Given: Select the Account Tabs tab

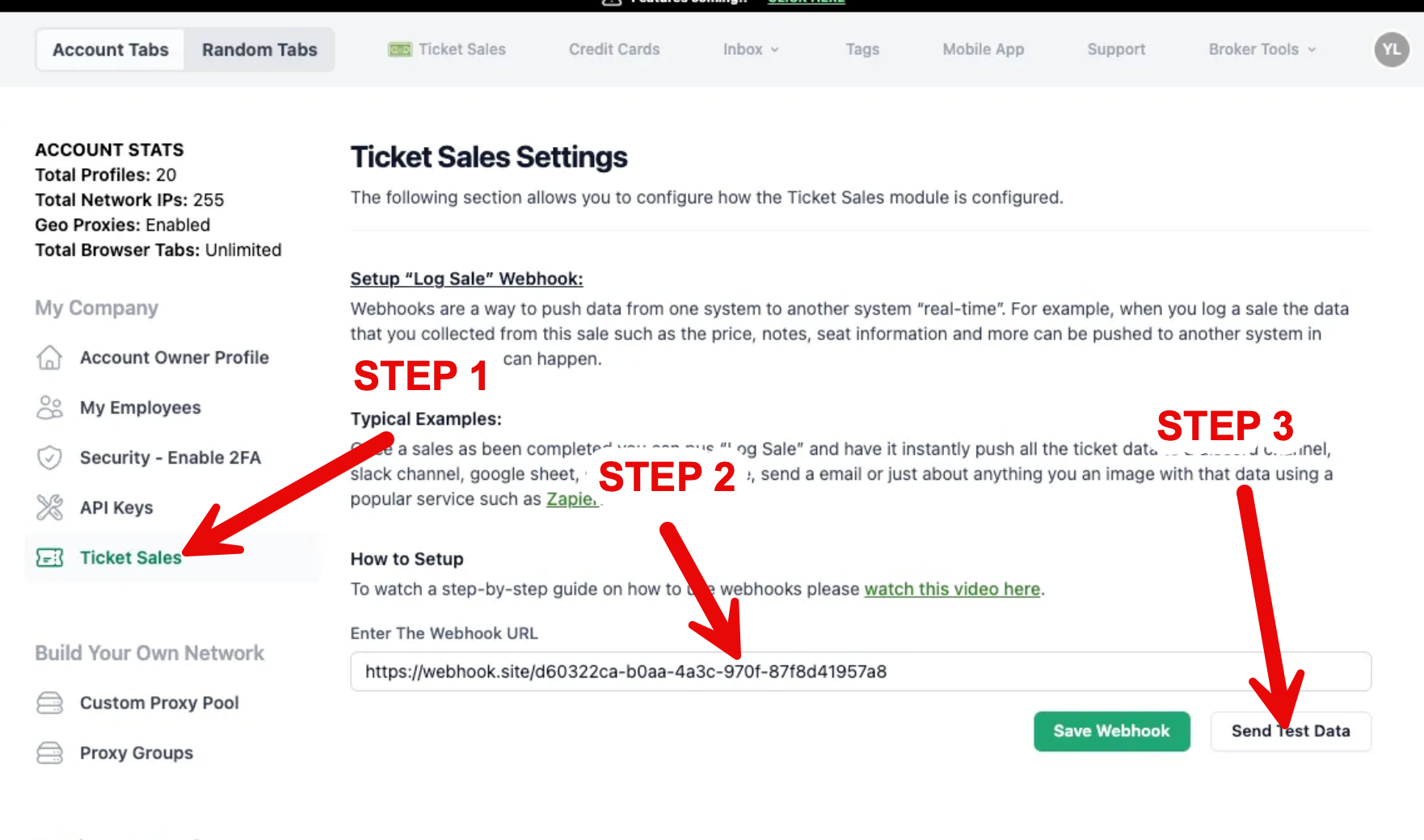Looking at the screenshot, I should tap(111, 49).
